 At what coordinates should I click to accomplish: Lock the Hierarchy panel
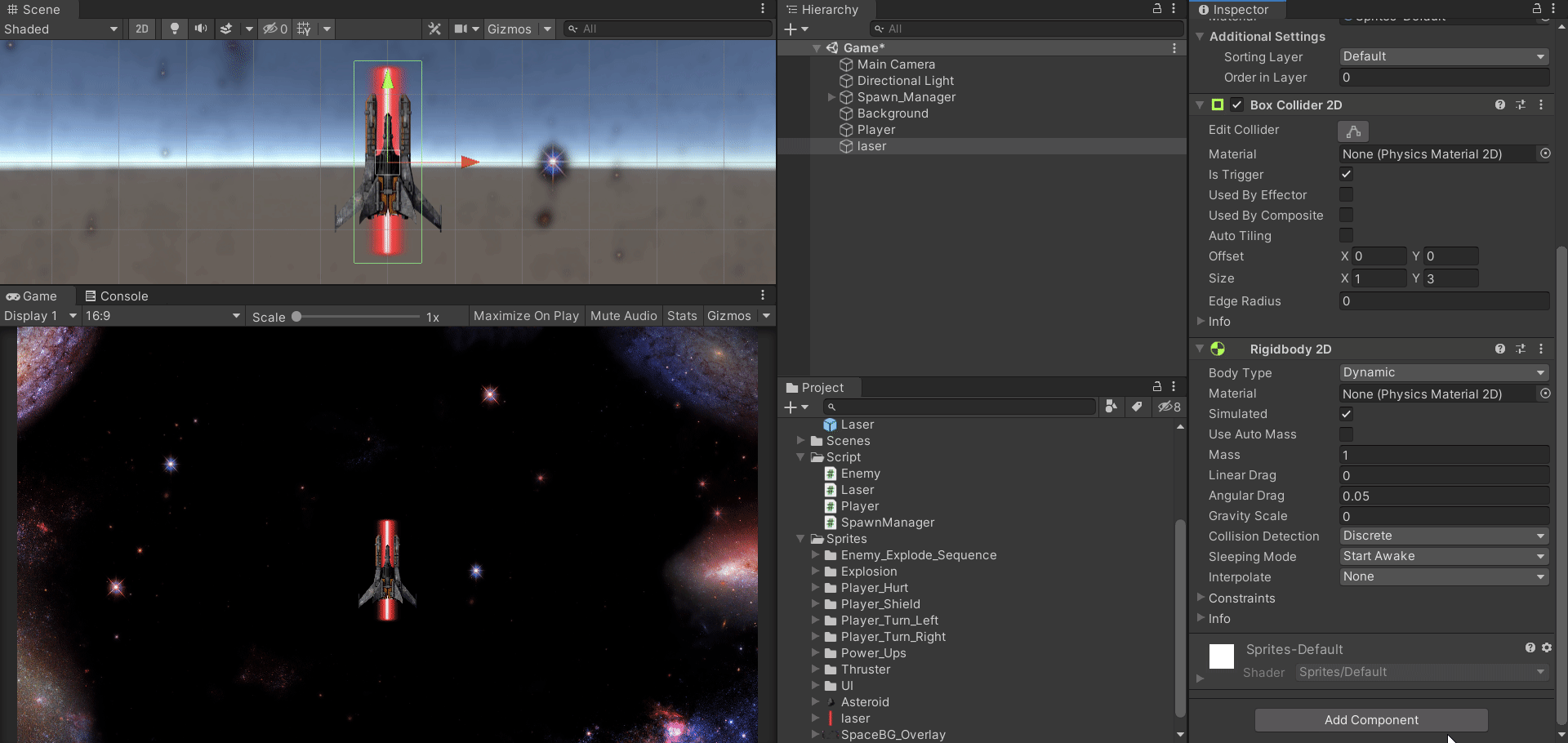(1157, 9)
